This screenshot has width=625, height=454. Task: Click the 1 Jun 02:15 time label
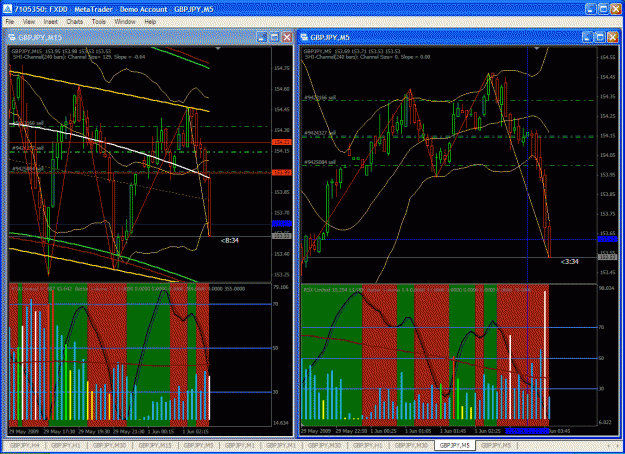coord(197,432)
